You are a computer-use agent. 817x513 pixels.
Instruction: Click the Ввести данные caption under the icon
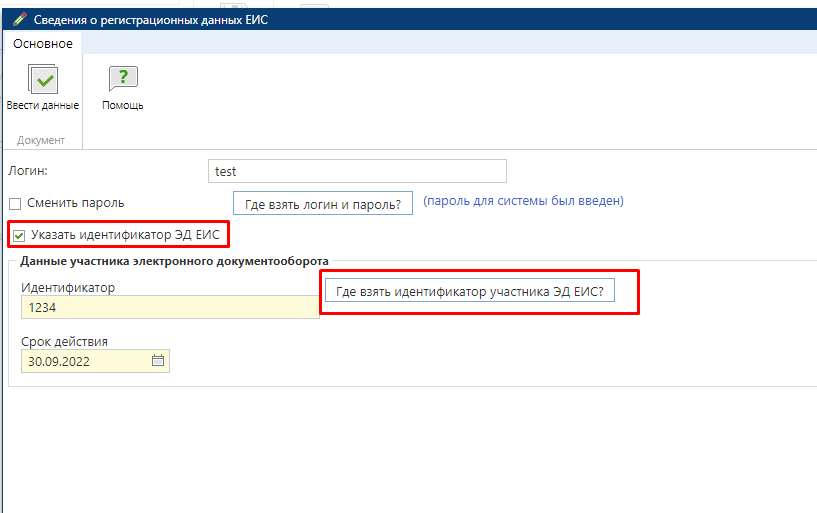[43, 105]
